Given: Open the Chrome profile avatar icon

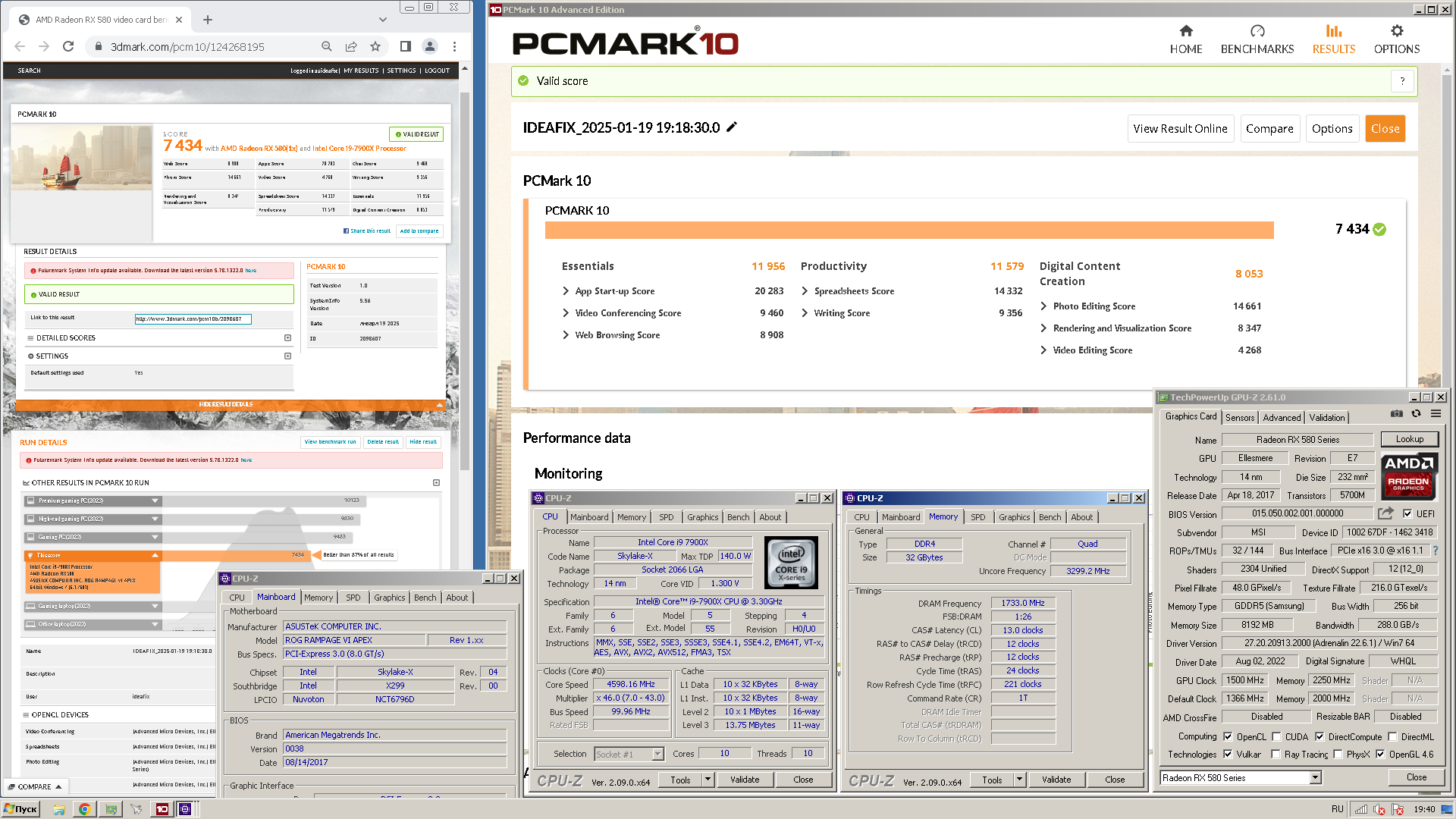Looking at the screenshot, I should click(430, 46).
